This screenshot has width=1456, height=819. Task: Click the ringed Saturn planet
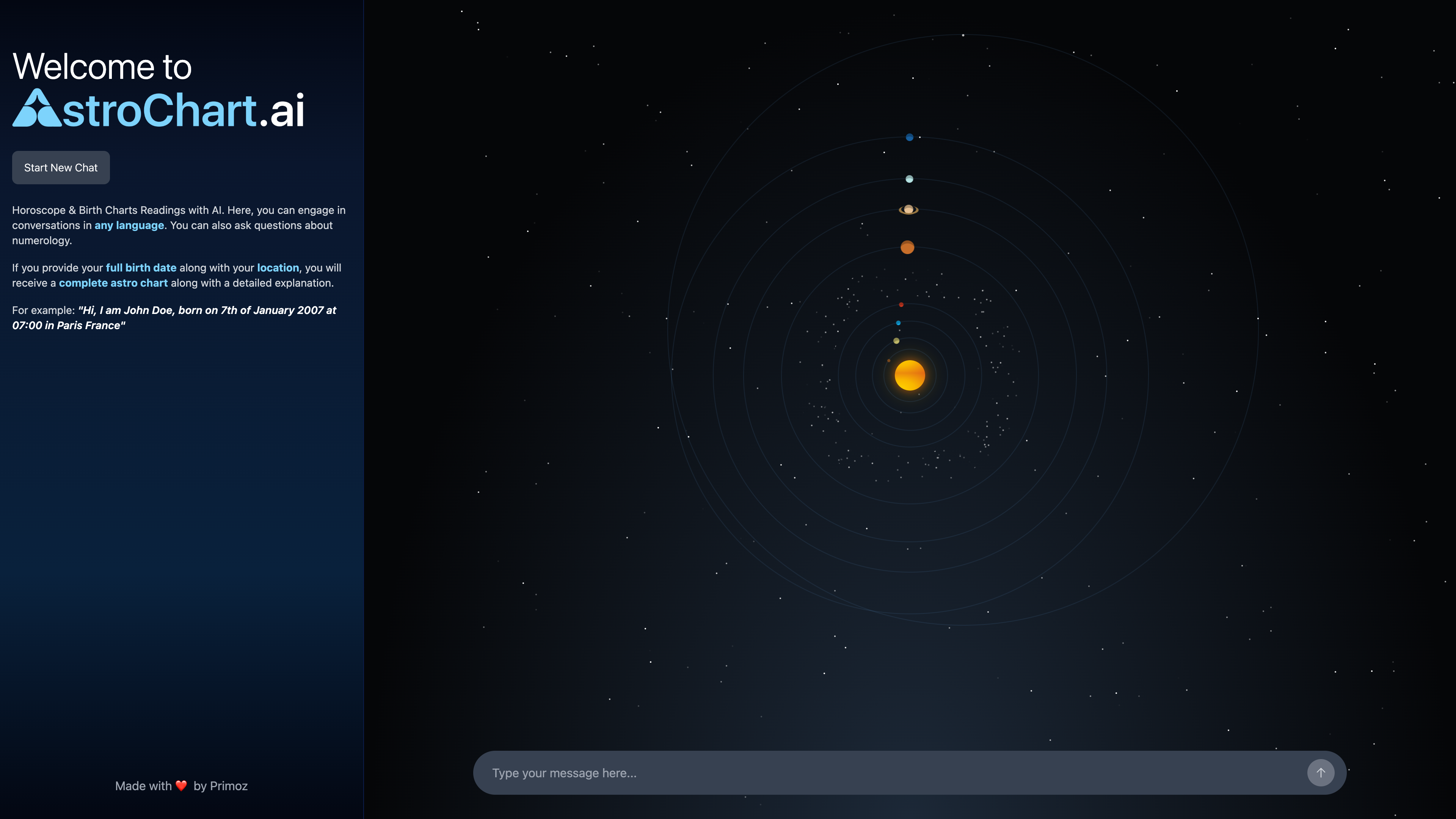tap(909, 210)
